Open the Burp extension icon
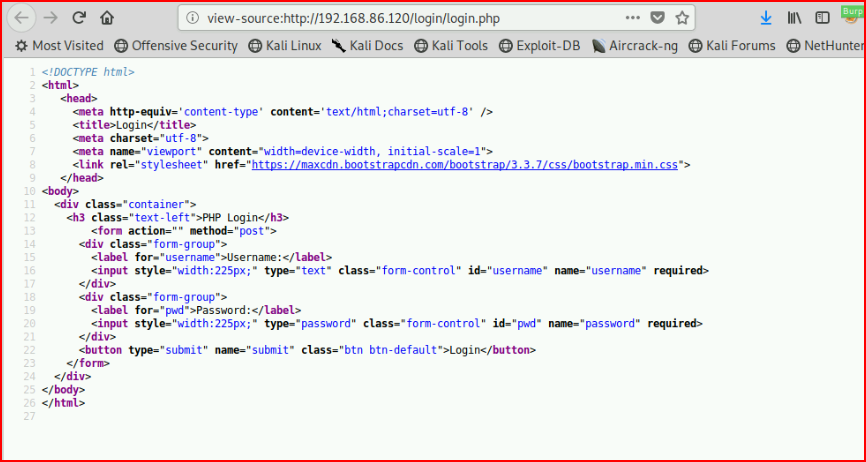The width and height of the screenshot is (866, 462). click(x=853, y=15)
